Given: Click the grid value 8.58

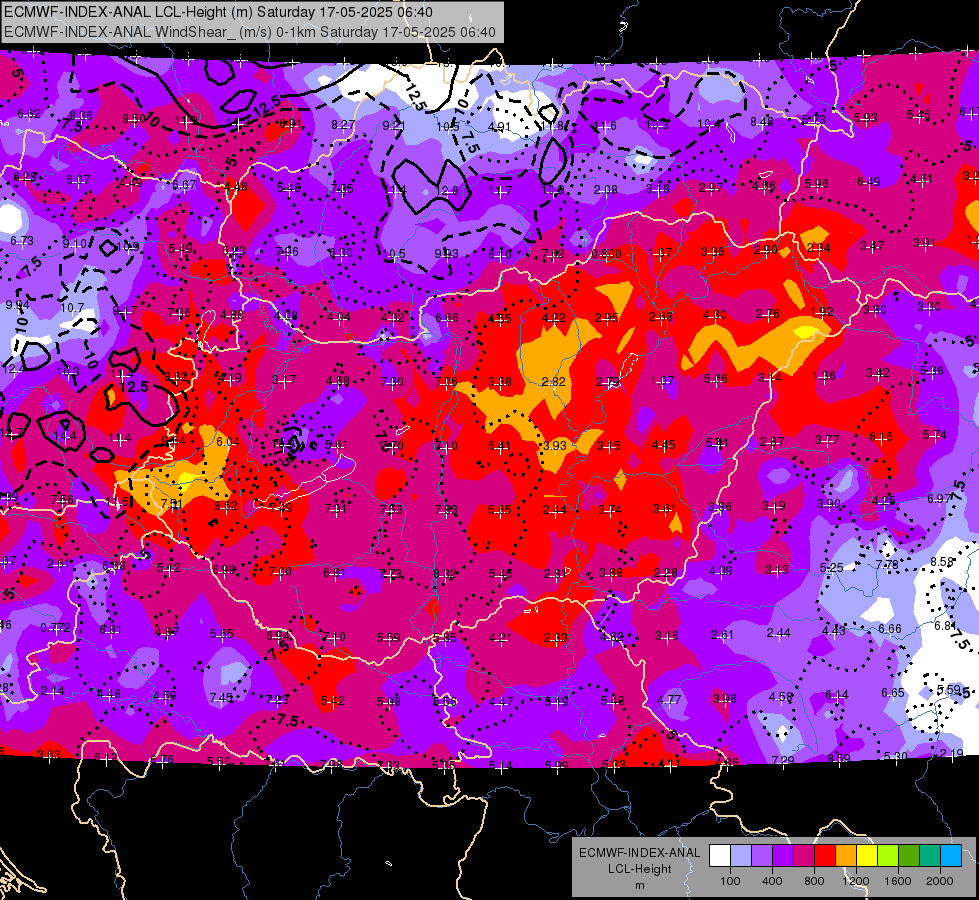Looking at the screenshot, I should 942,561.
